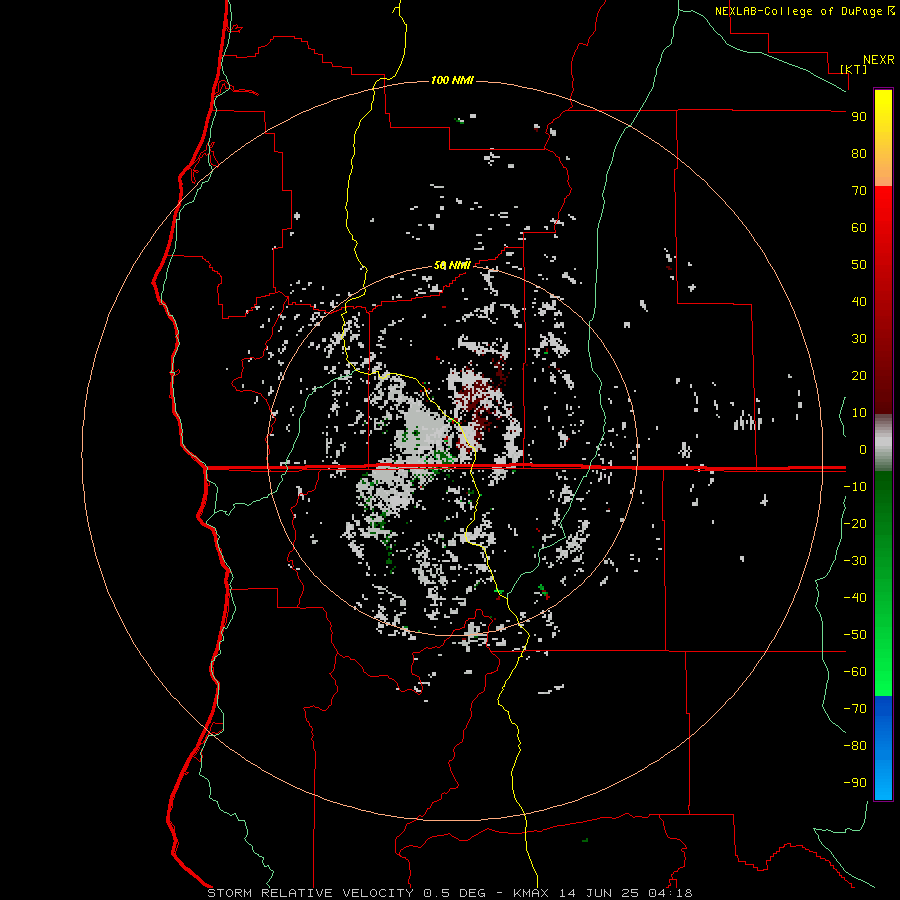Pick the blue bottom segment of color bar
Screen dimensions: 900x900
point(883,748)
